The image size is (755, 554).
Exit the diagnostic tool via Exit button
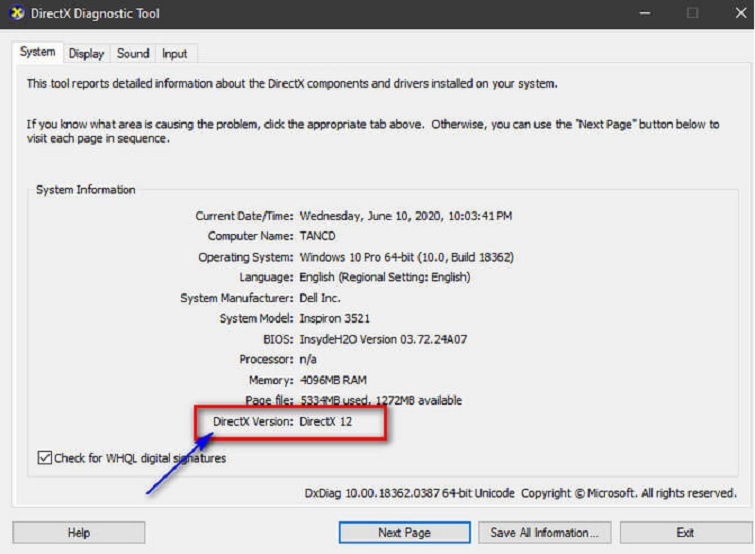tap(684, 533)
